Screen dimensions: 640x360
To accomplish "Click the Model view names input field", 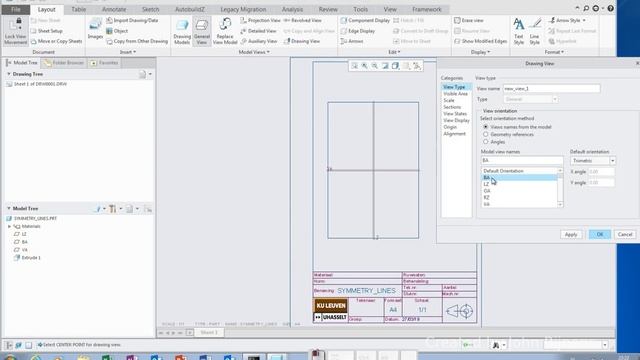I will (522, 160).
